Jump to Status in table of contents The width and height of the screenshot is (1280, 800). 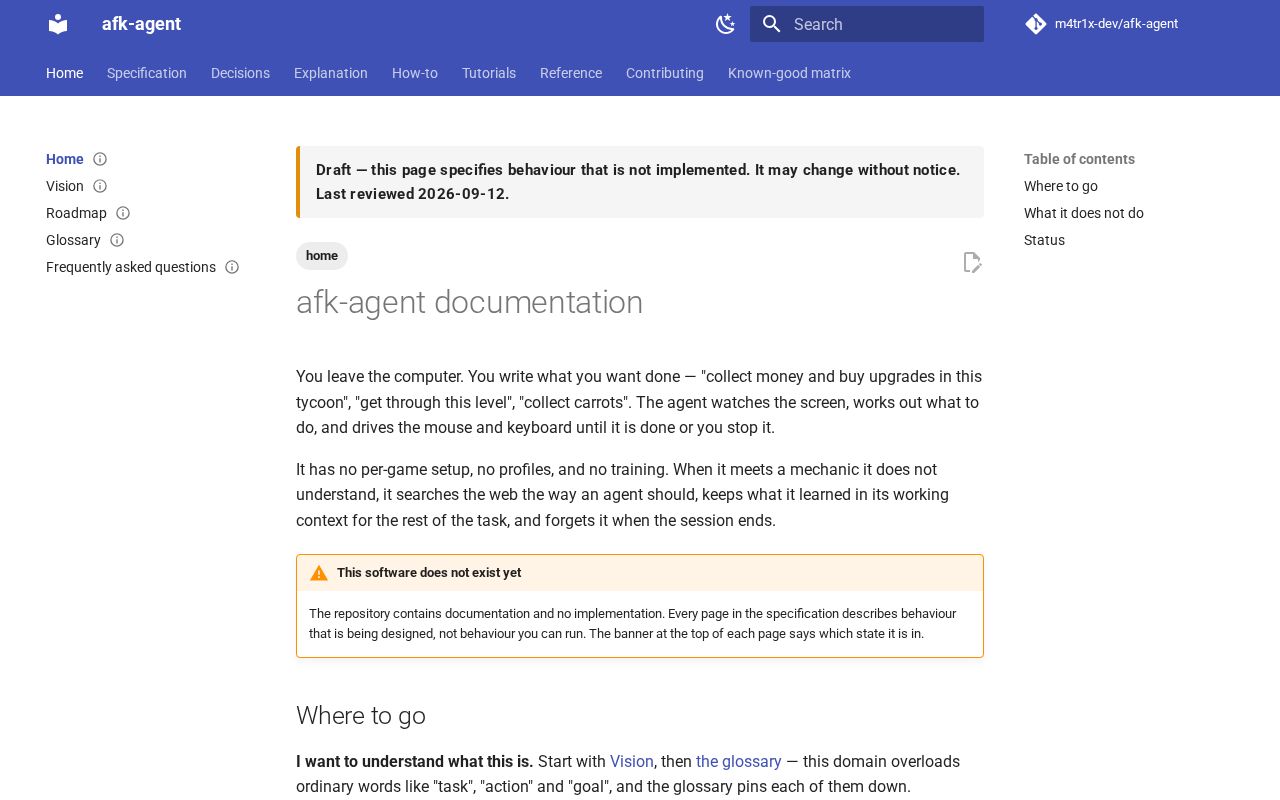point(1044,240)
